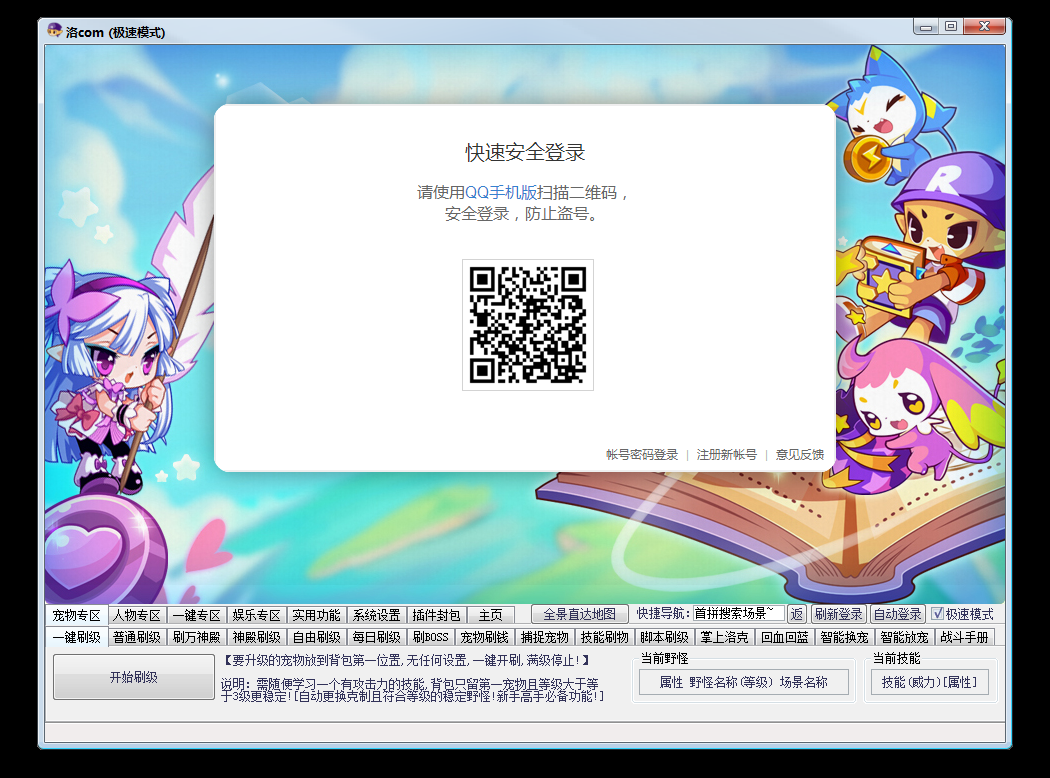The image size is (1050, 778).
Task: Click the 快速安全登录 heading
Action: (x=525, y=153)
